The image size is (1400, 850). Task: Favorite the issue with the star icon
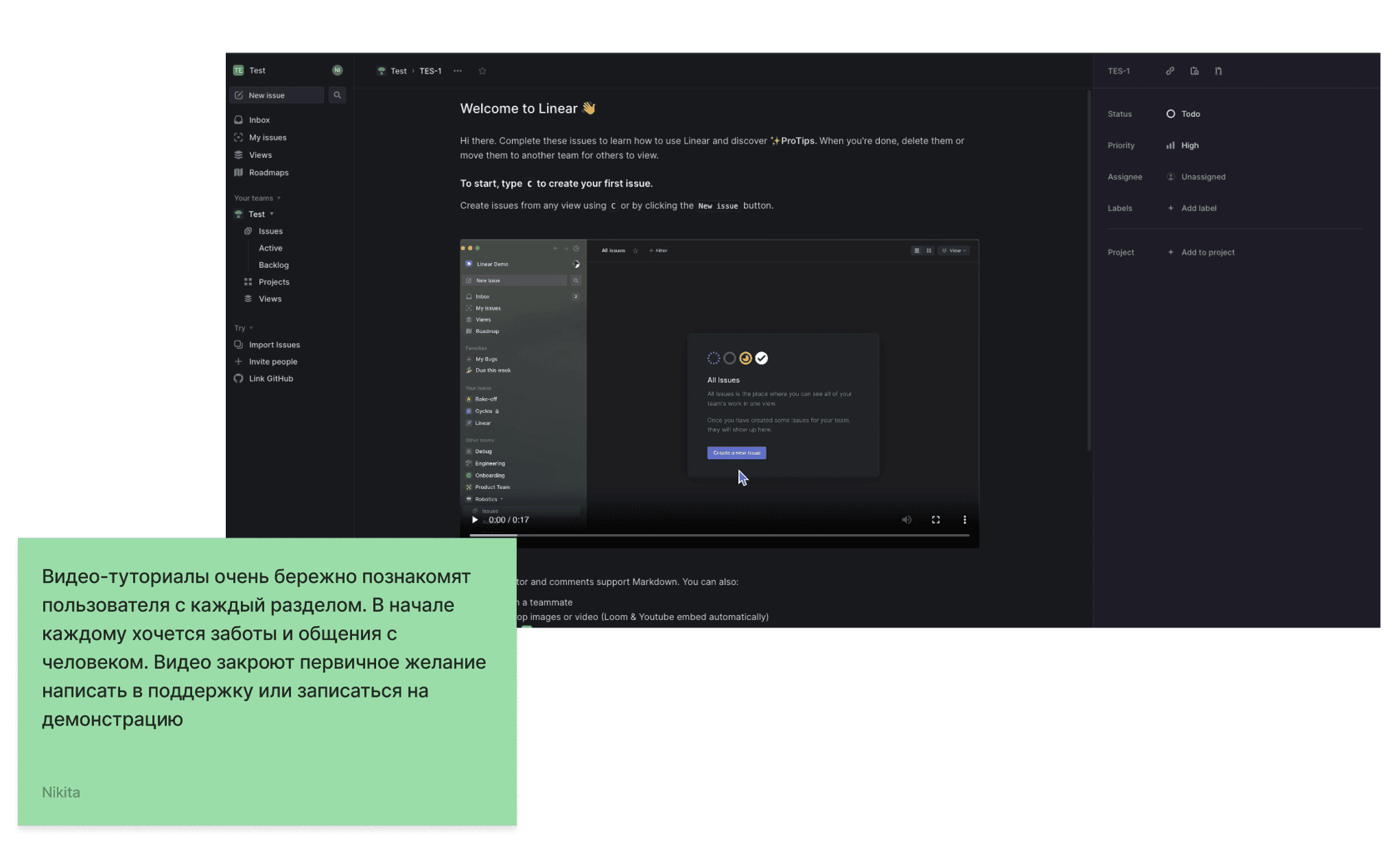click(x=482, y=71)
